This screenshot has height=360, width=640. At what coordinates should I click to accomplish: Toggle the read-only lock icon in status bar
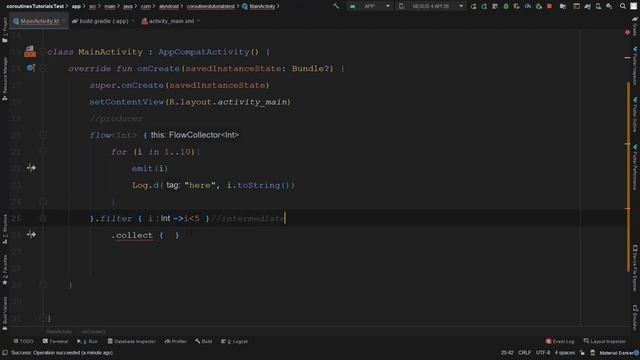(x=582, y=353)
